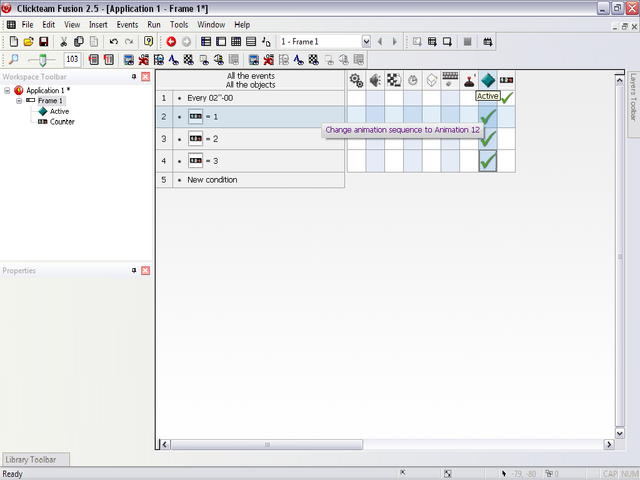Run application with the calendar-like icon at toolbar end
The image size is (640, 480).
(x=487, y=42)
